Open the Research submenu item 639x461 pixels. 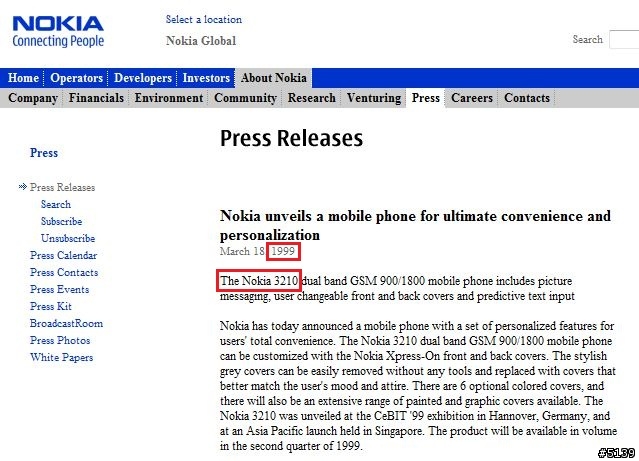[312, 98]
